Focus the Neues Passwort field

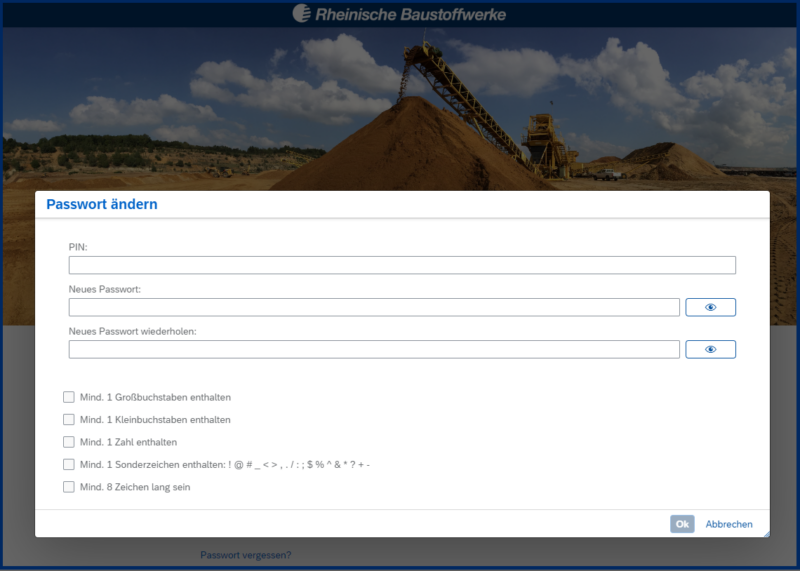(x=374, y=307)
